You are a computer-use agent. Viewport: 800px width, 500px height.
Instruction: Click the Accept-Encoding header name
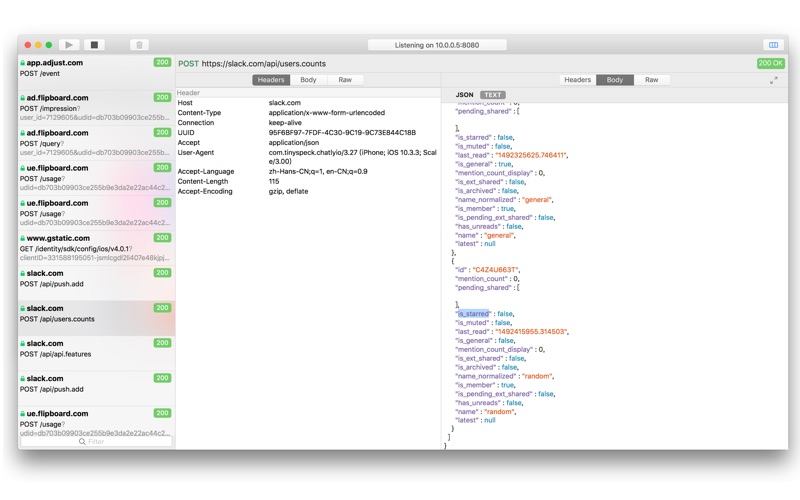click(205, 191)
